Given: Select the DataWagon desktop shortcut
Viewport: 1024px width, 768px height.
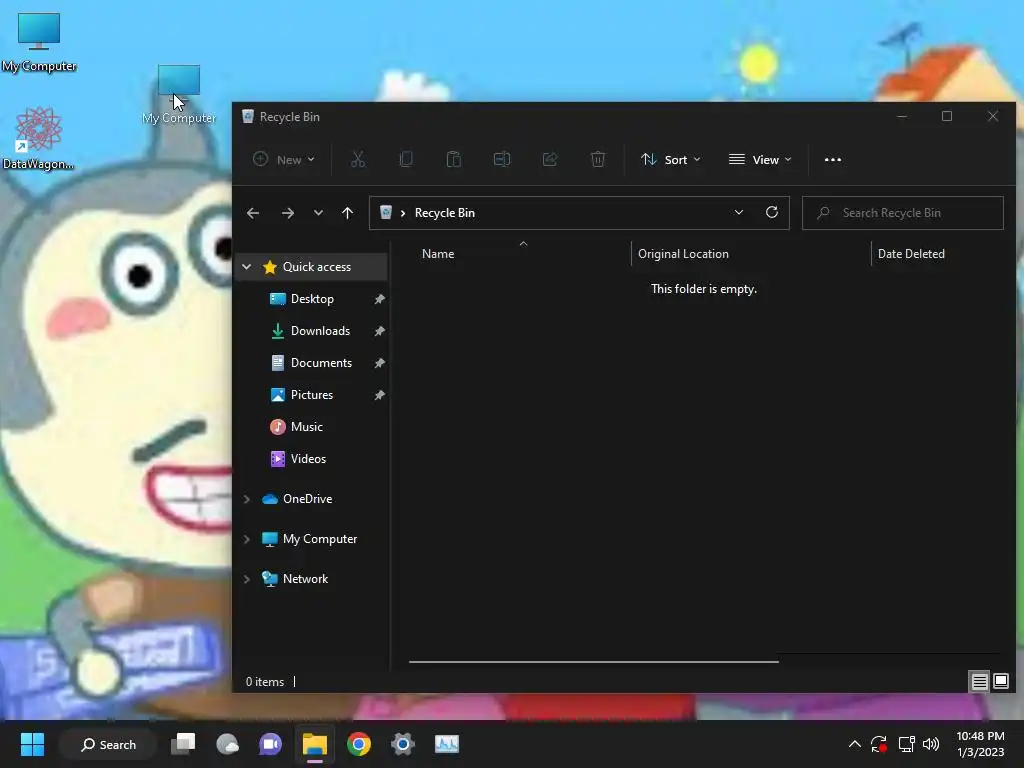Looking at the screenshot, I should coord(39,138).
